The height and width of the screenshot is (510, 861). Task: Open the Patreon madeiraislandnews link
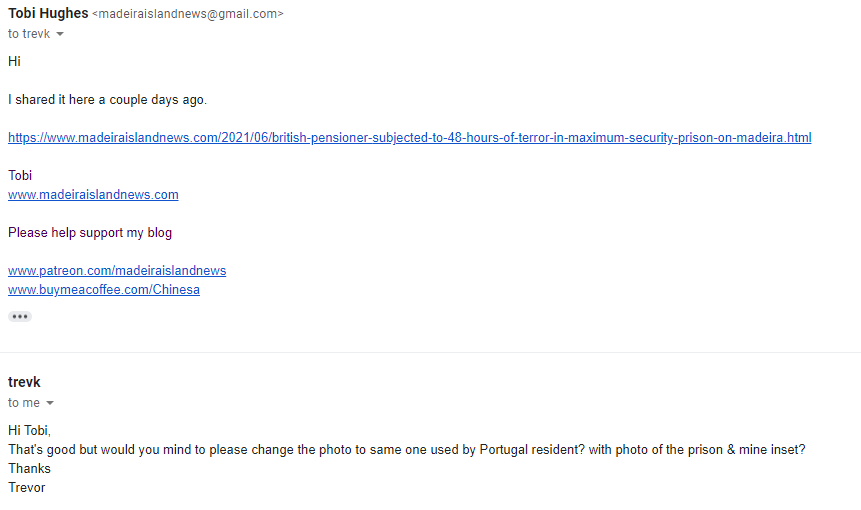coord(117,270)
